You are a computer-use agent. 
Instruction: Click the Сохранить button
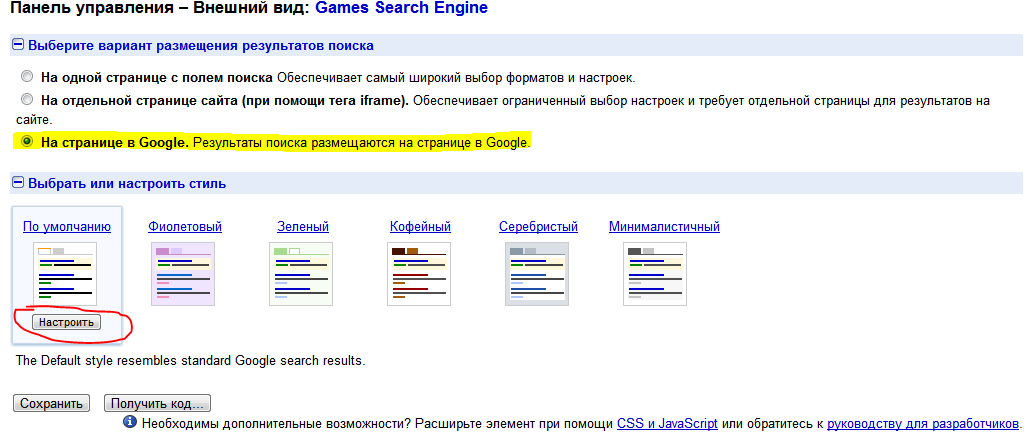pos(51,404)
